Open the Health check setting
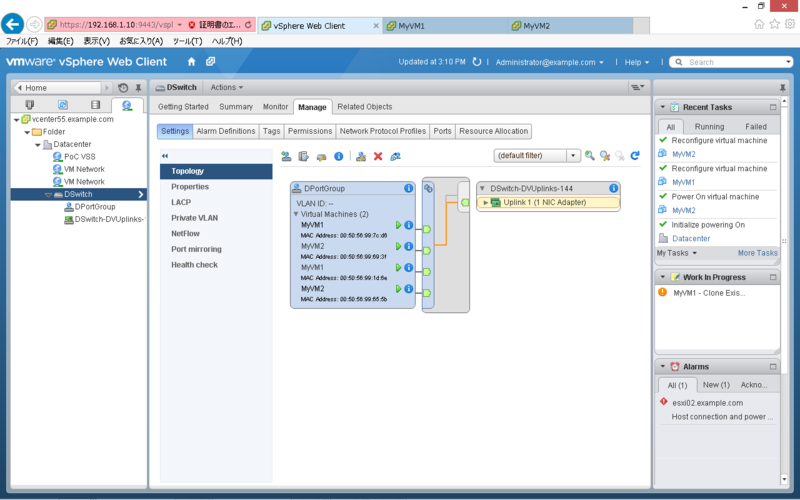 194,265
